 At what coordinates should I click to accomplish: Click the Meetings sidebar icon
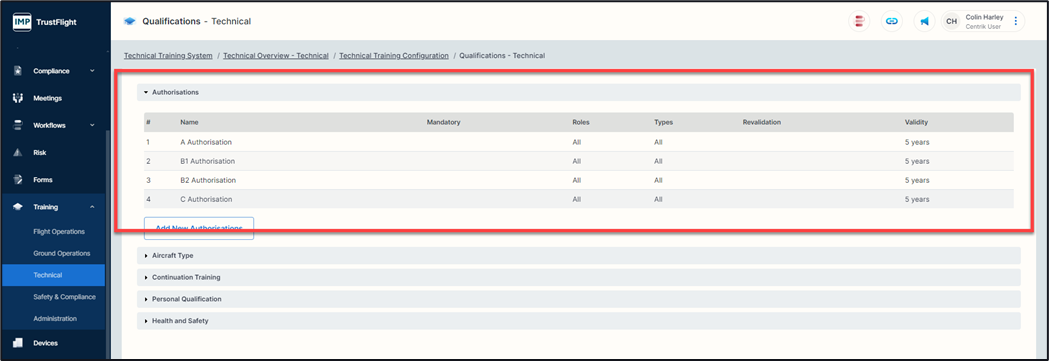click(19, 98)
